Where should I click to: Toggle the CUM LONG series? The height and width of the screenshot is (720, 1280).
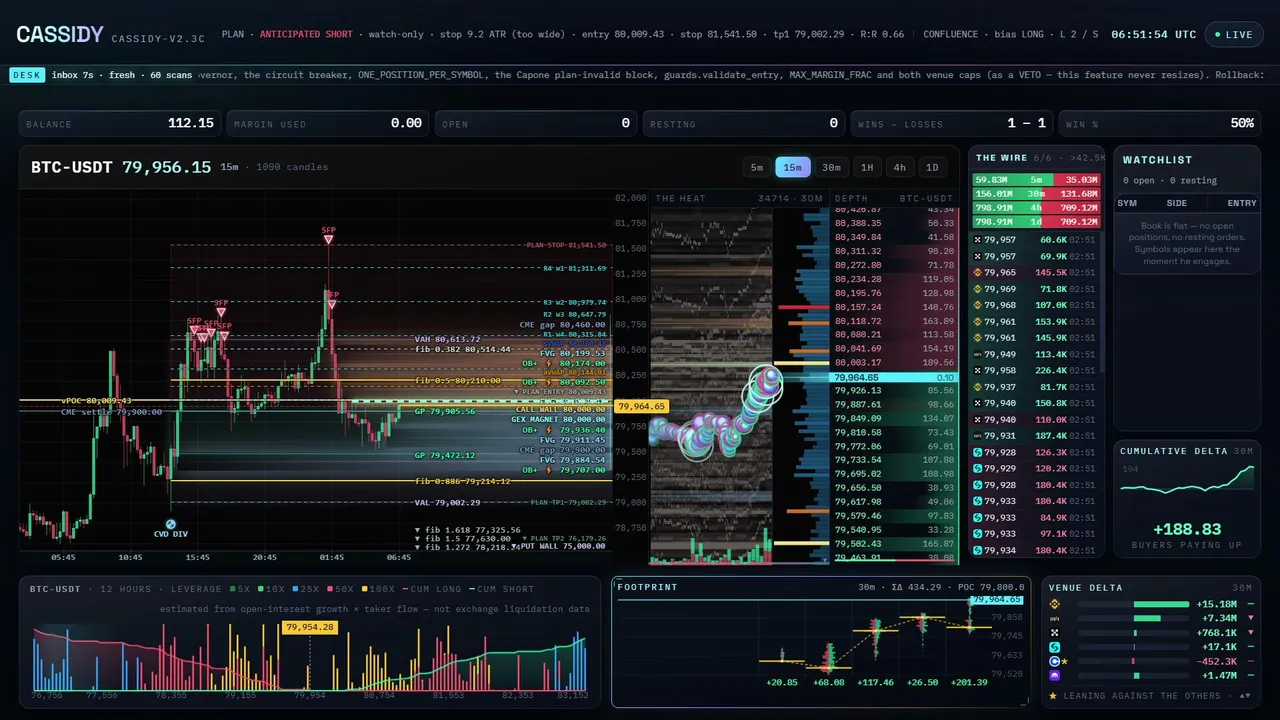tap(432, 589)
